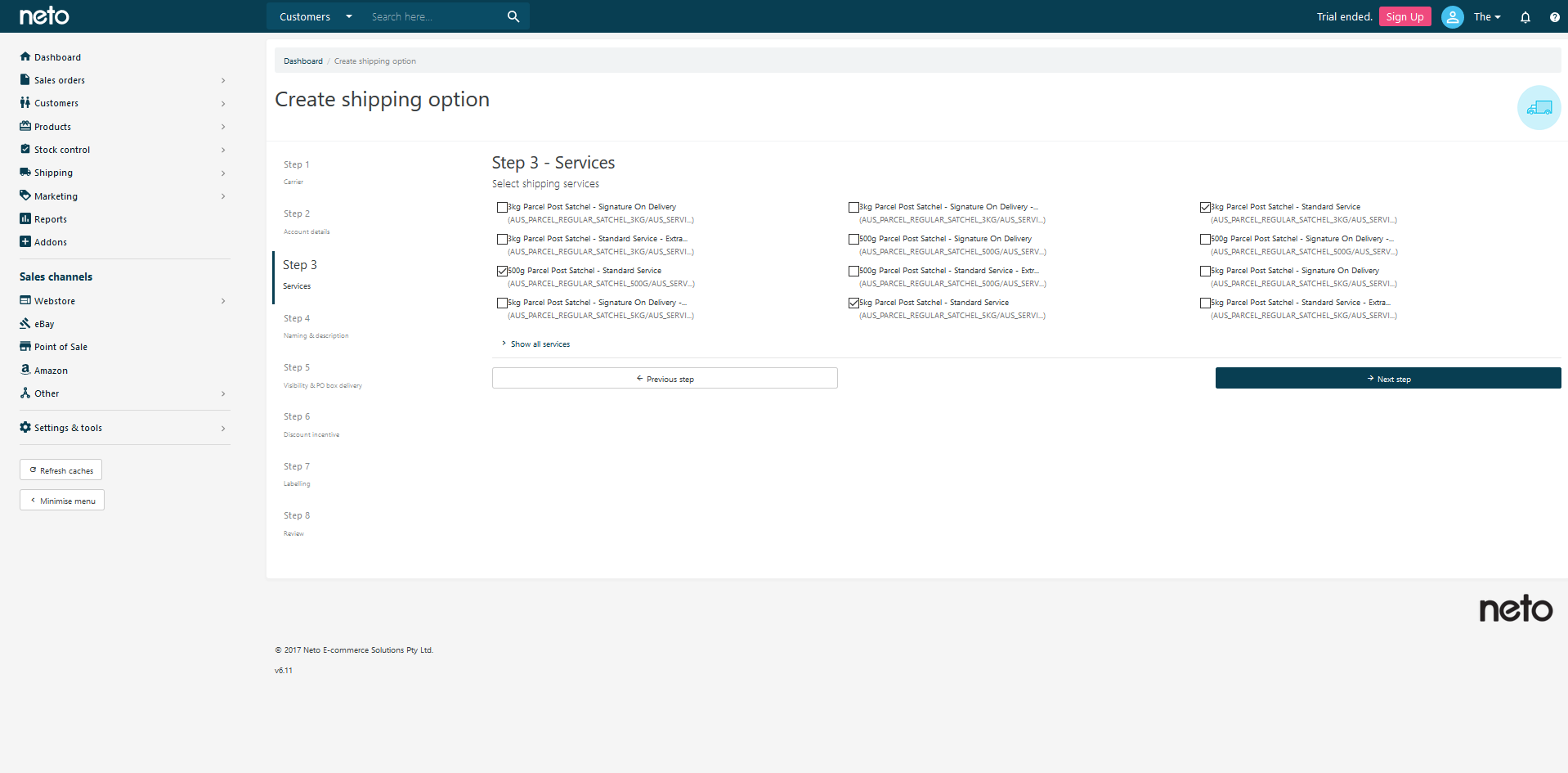Expand Customers submenu chevron in sidebar

[x=223, y=103]
